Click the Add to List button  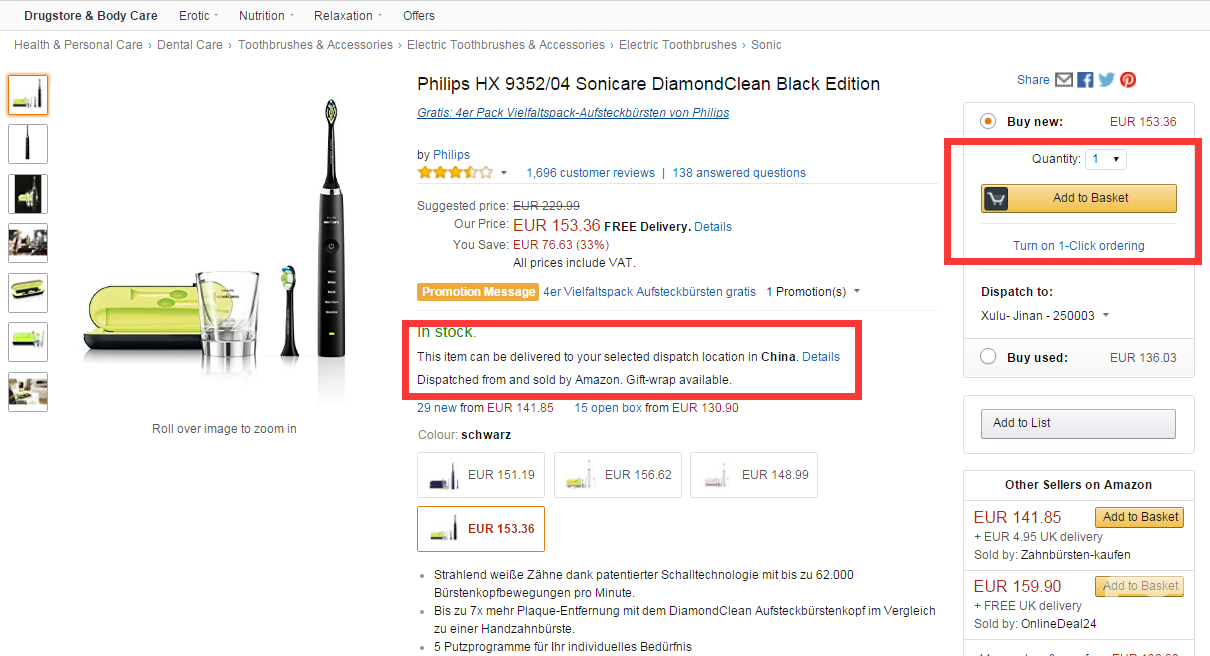(1077, 423)
